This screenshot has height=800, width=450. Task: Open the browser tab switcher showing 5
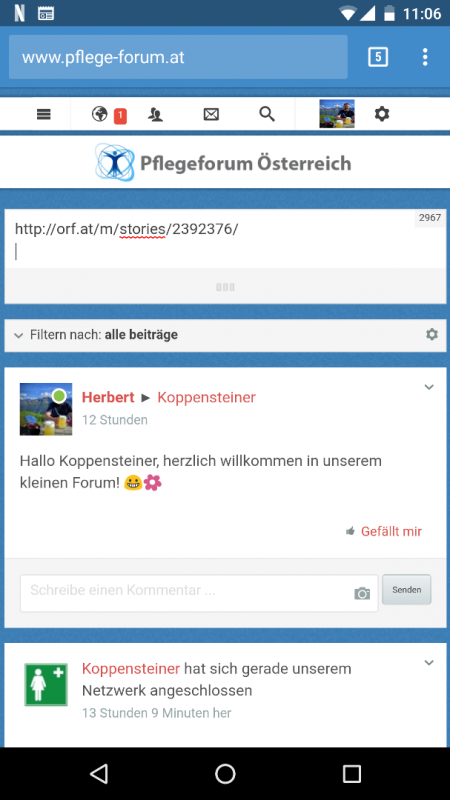click(378, 57)
